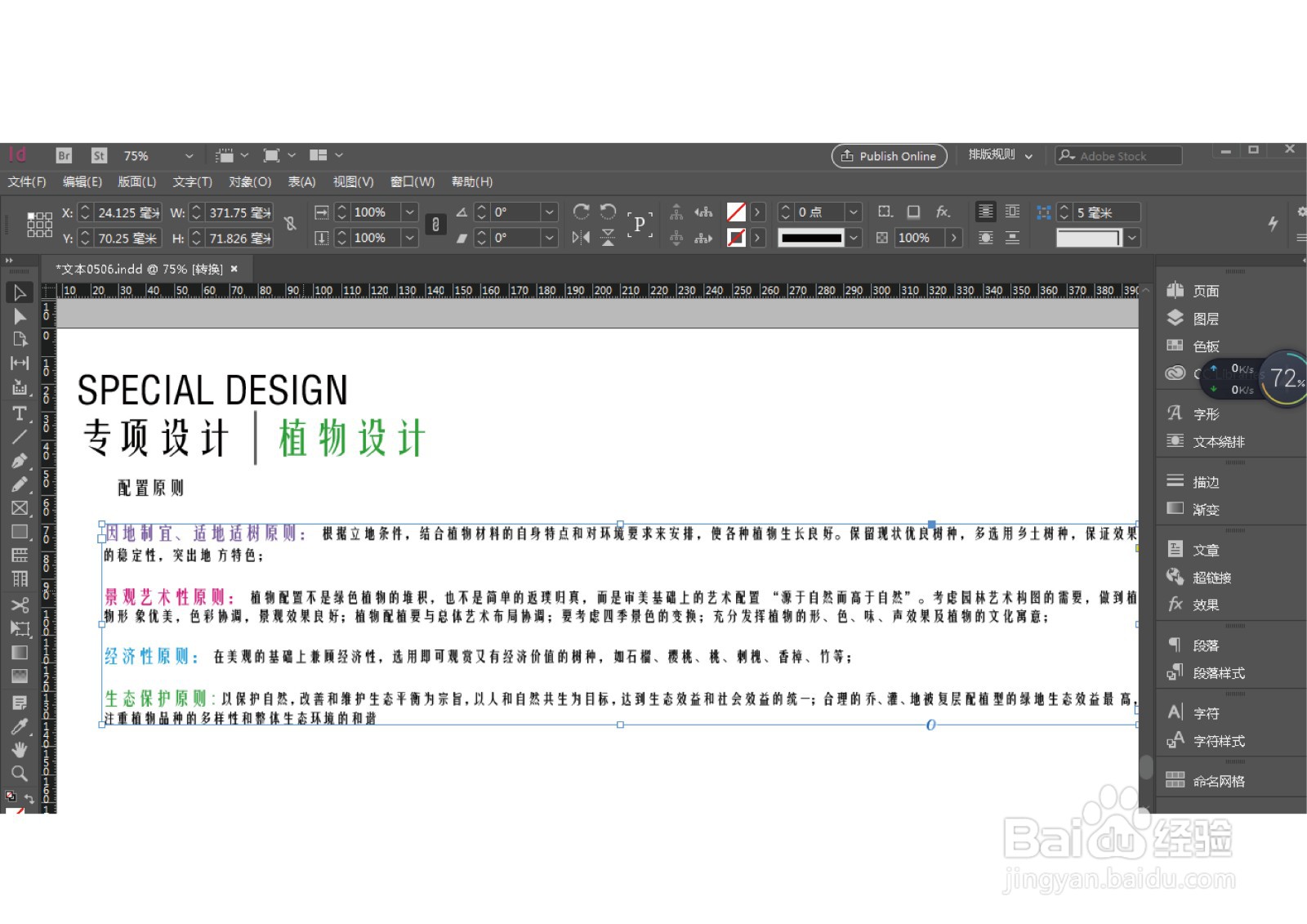The width and height of the screenshot is (1307, 924).
Task: Select the Gap tool
Action: 20,363
